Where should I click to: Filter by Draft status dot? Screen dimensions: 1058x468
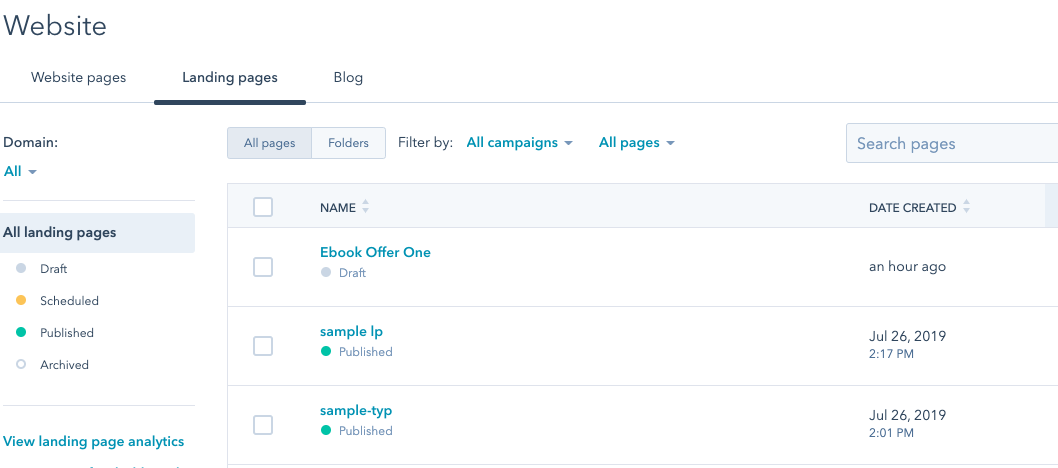click(x=21, y=269)
